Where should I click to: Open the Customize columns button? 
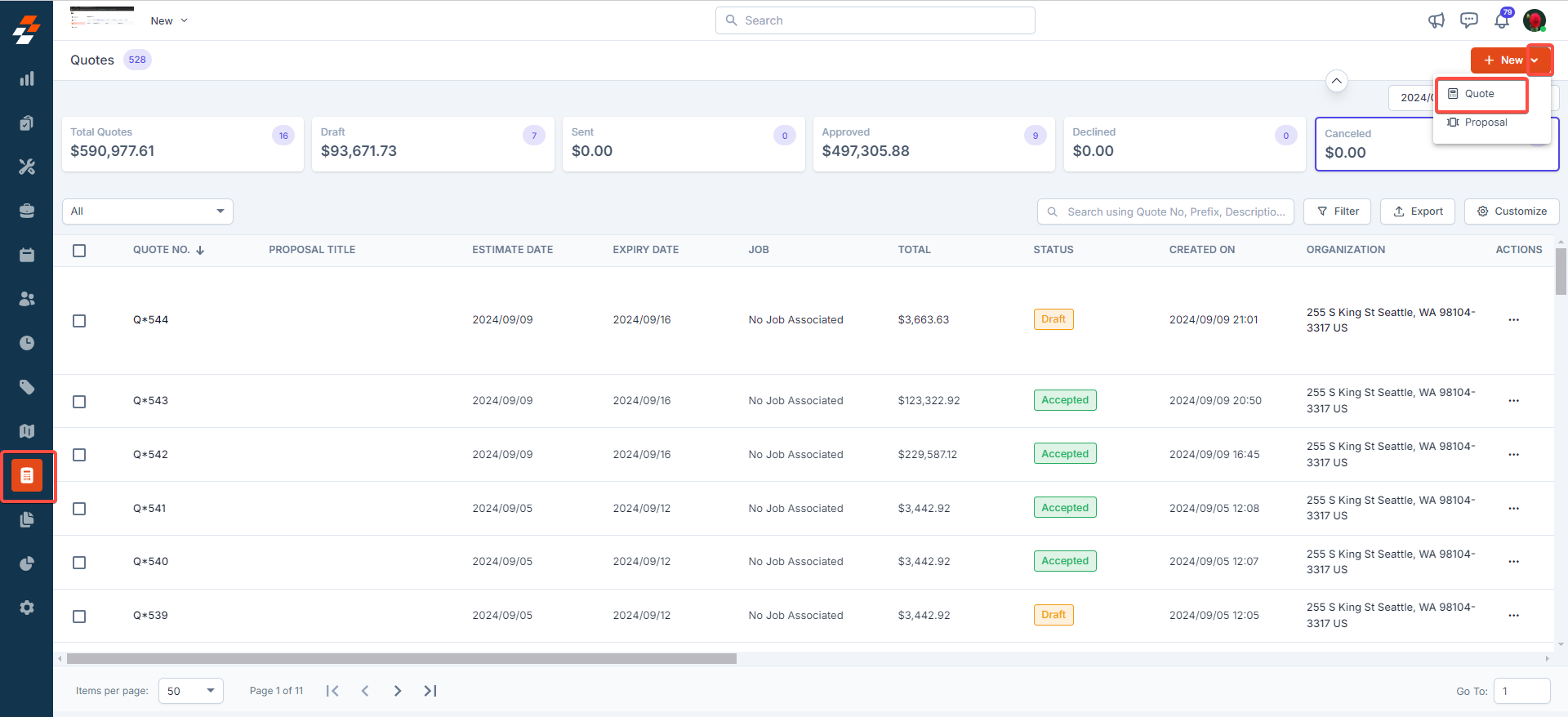point(1512,212)
